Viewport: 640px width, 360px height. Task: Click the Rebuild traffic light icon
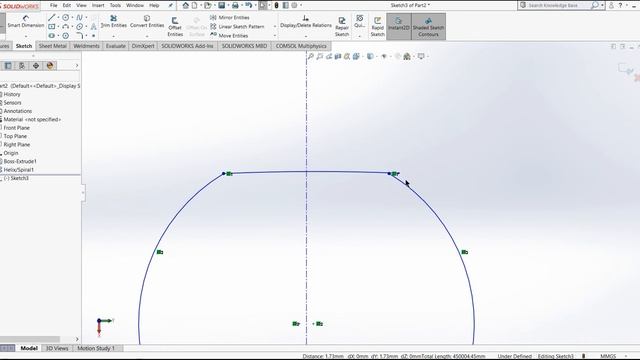(276, 5)
